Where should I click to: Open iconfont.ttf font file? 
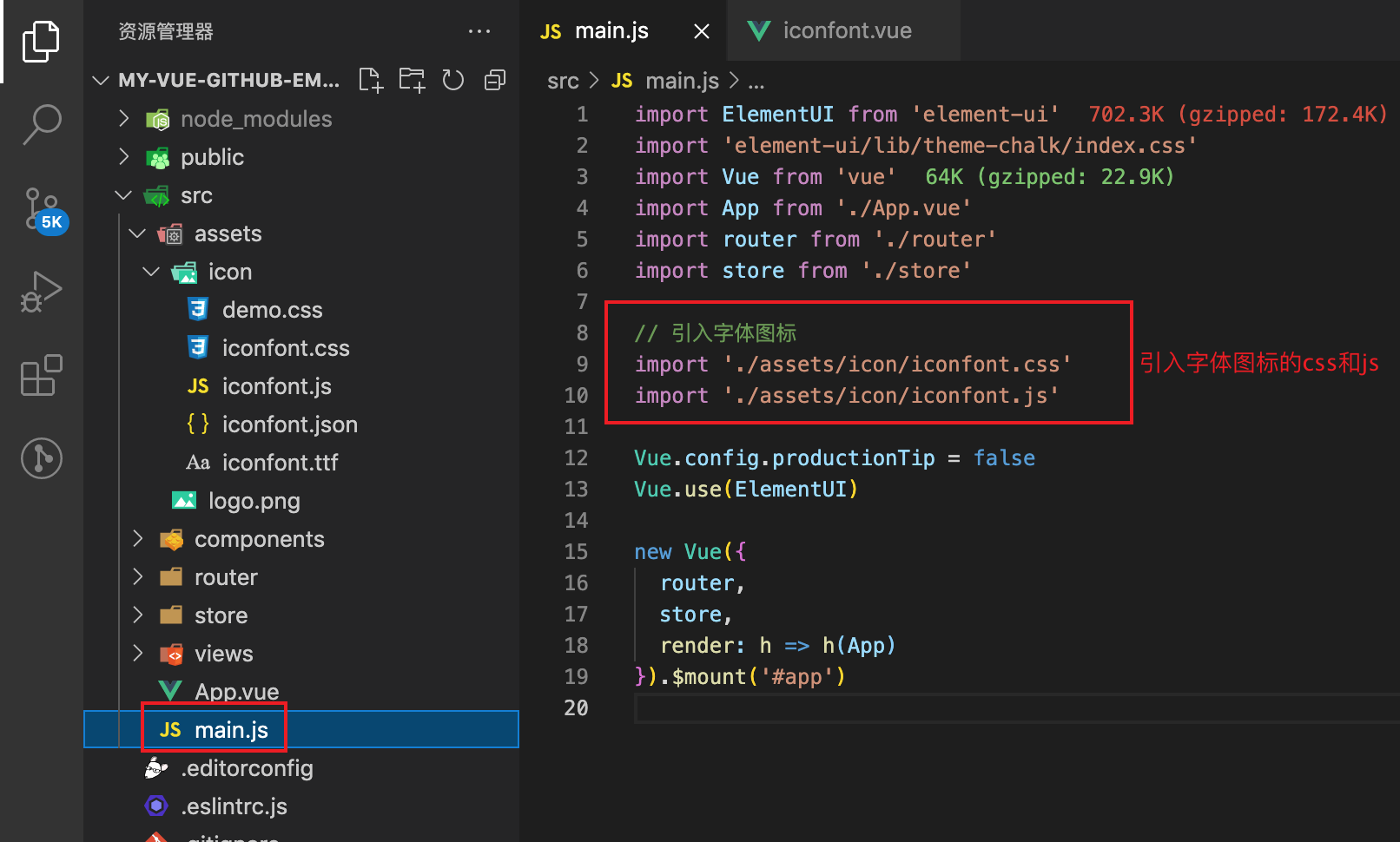(x=280, y=463)
